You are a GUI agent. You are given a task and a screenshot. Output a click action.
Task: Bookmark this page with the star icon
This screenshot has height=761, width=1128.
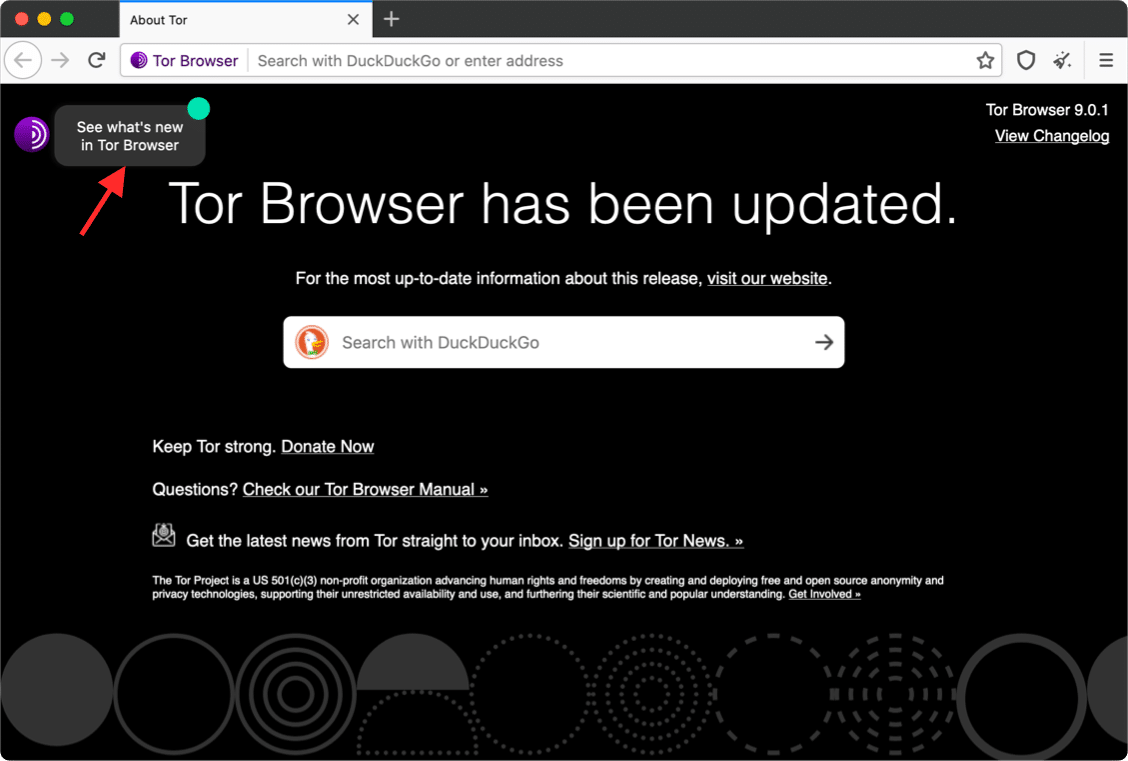985,60
